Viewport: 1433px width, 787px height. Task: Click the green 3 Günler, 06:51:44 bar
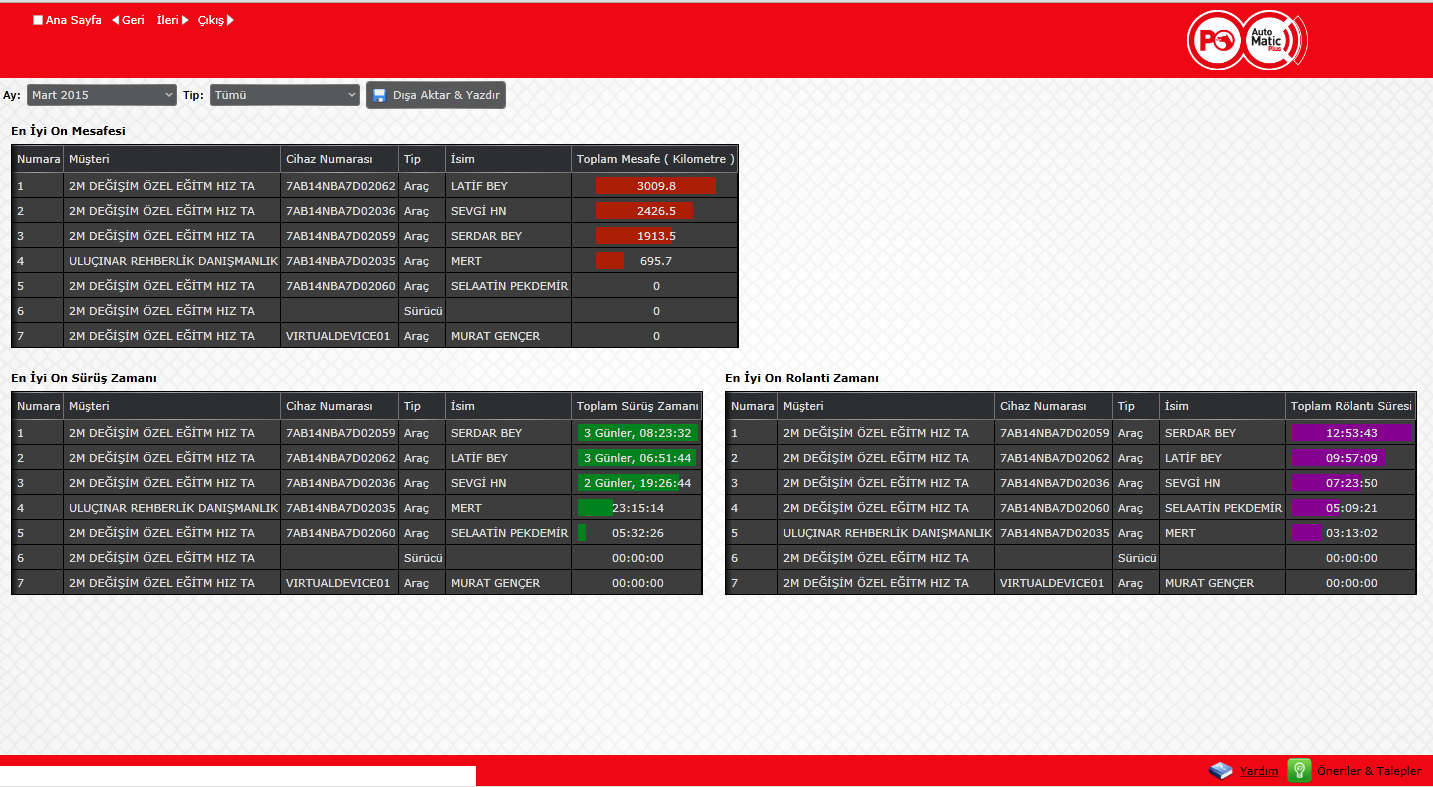pyautogui.click(x=636, y=458)
